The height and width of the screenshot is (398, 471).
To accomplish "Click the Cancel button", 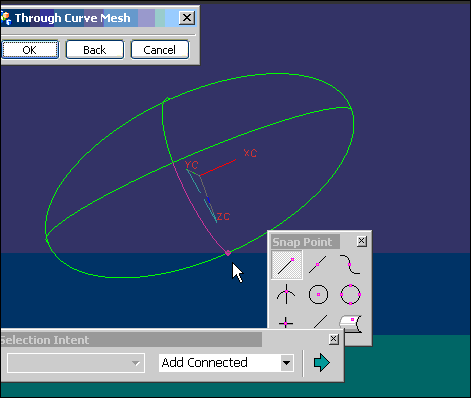I will click(x=160, y=50).
